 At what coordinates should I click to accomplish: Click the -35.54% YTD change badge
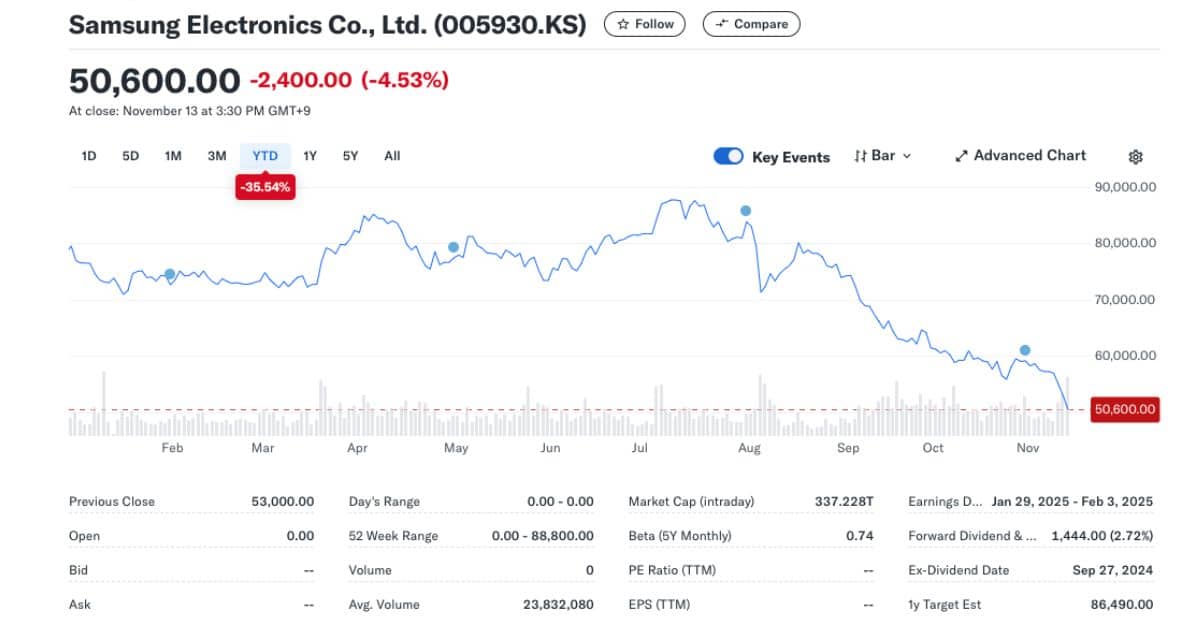[265, 187]
